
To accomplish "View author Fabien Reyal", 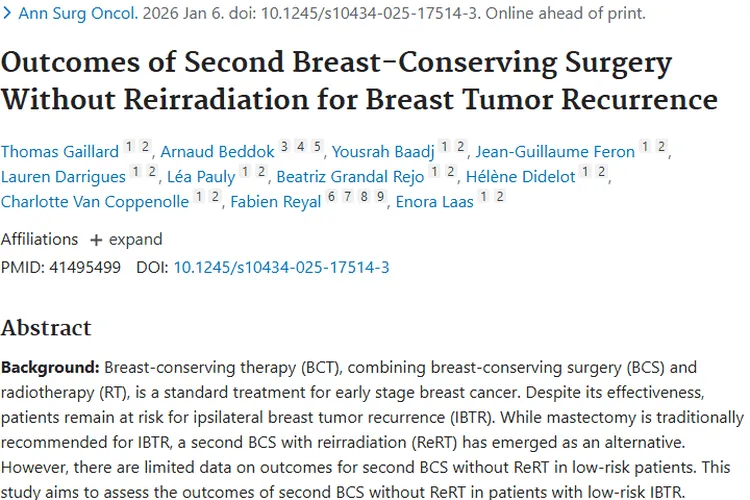I will pos(277,202).
